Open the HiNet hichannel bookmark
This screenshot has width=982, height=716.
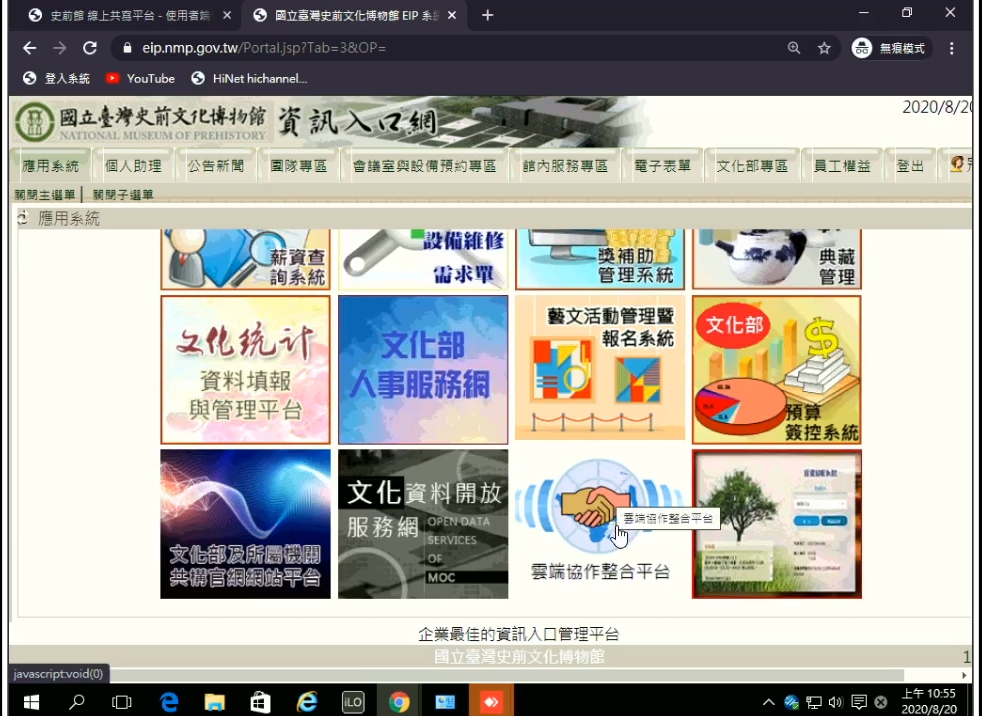pos(249,79)
